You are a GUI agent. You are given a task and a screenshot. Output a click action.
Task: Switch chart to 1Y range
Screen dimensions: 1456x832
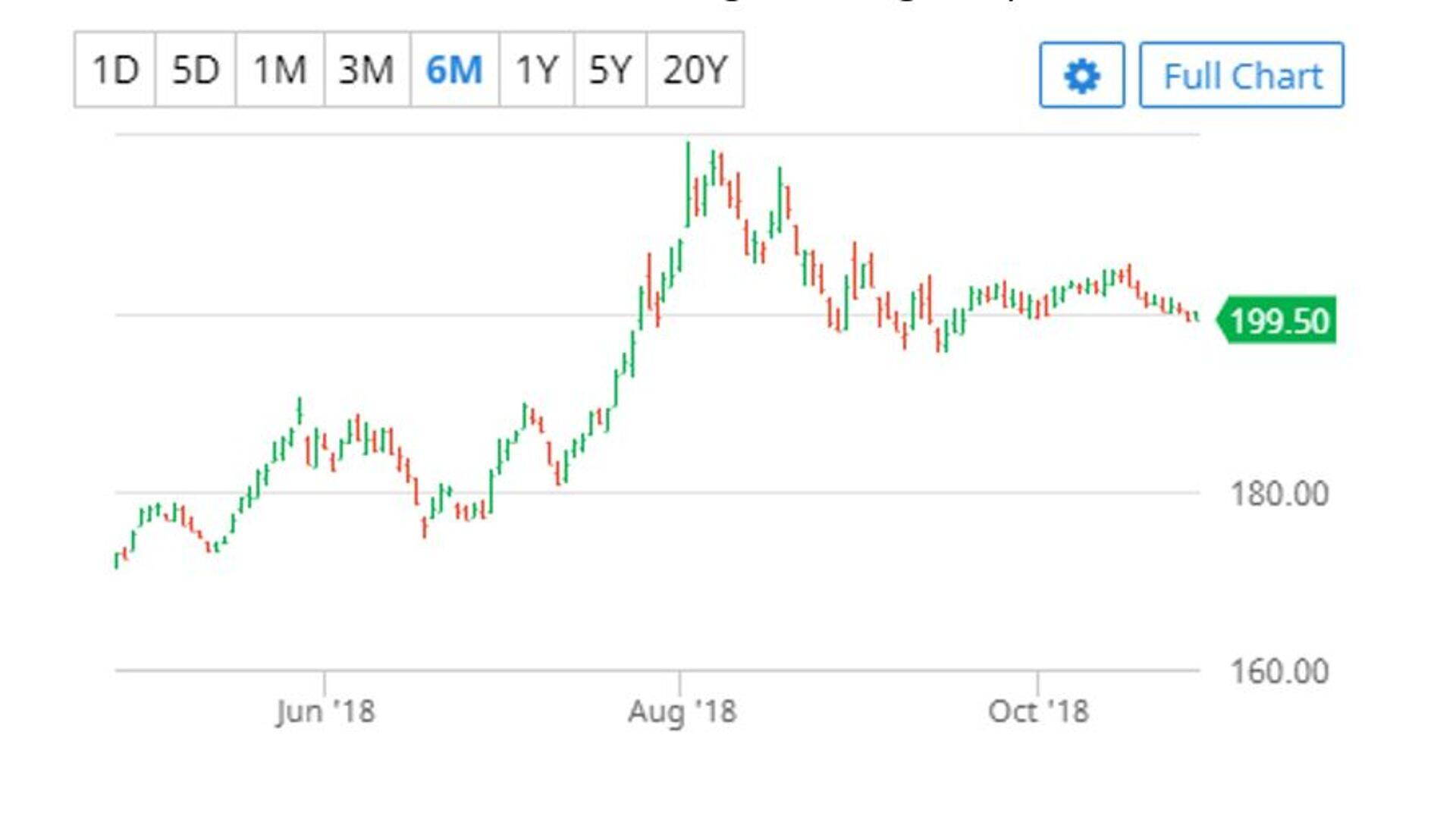[537, 70]
